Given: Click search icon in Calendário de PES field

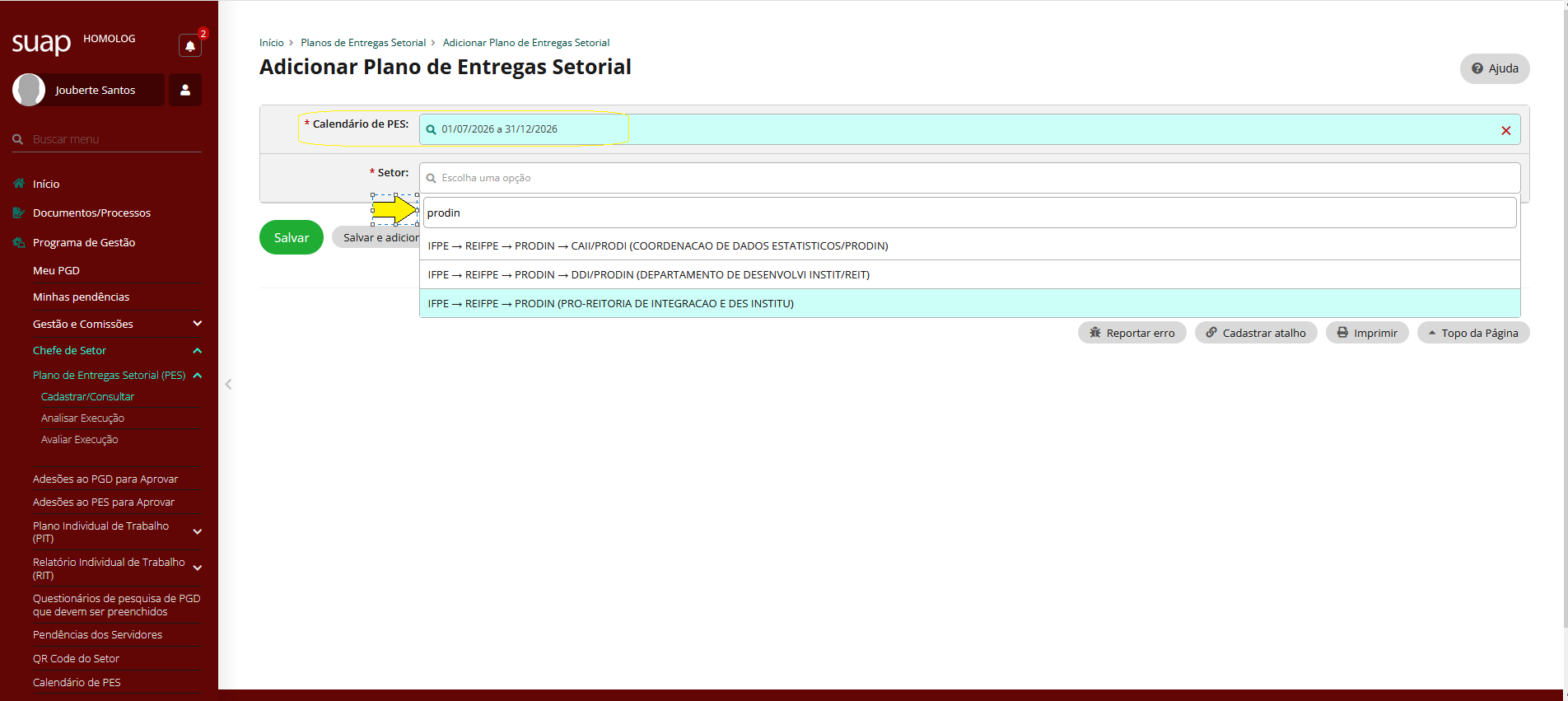Looking at the screenshot, I should [431, 129].
